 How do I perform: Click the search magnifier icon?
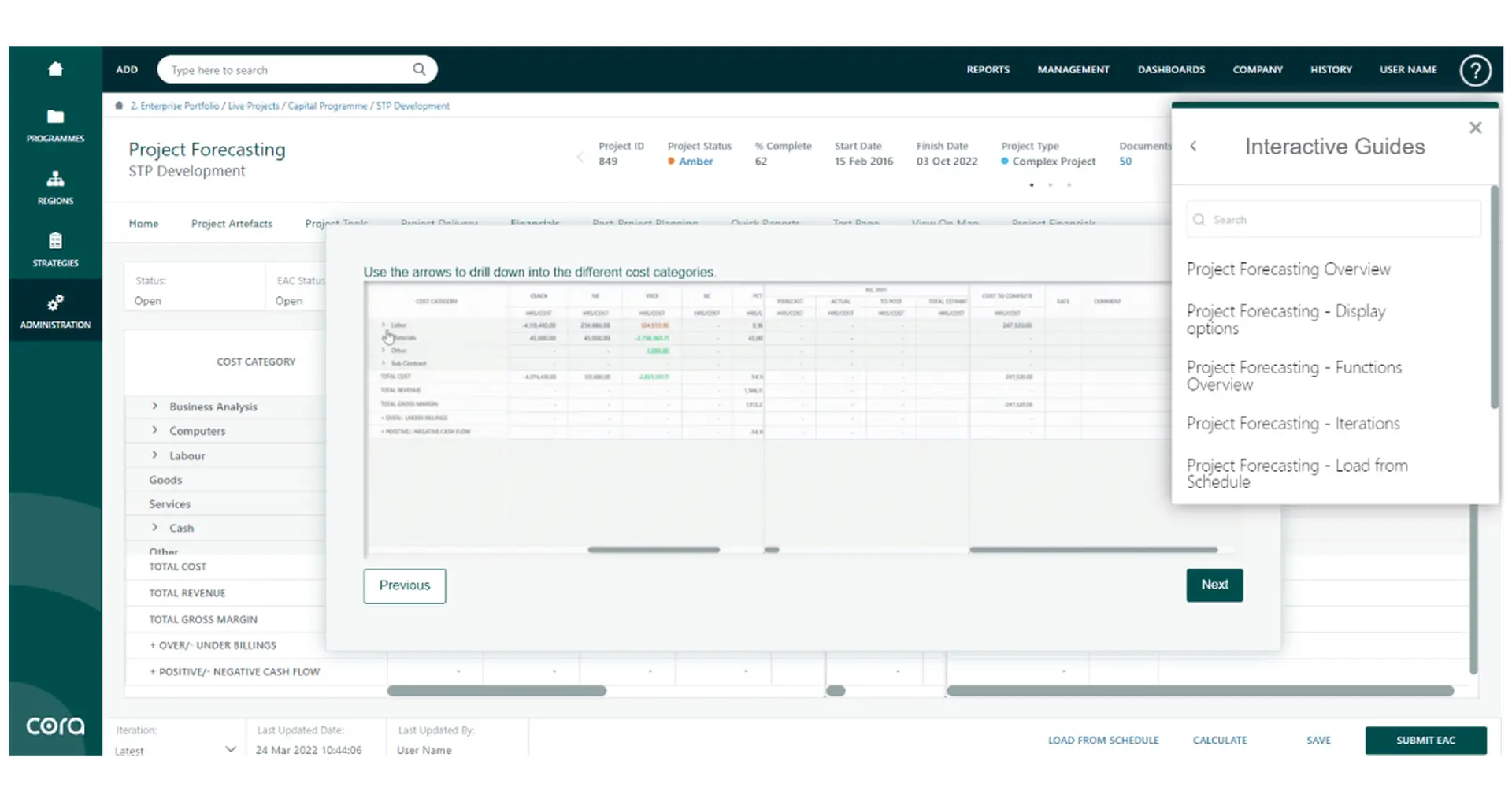click(x=419, y=69)
